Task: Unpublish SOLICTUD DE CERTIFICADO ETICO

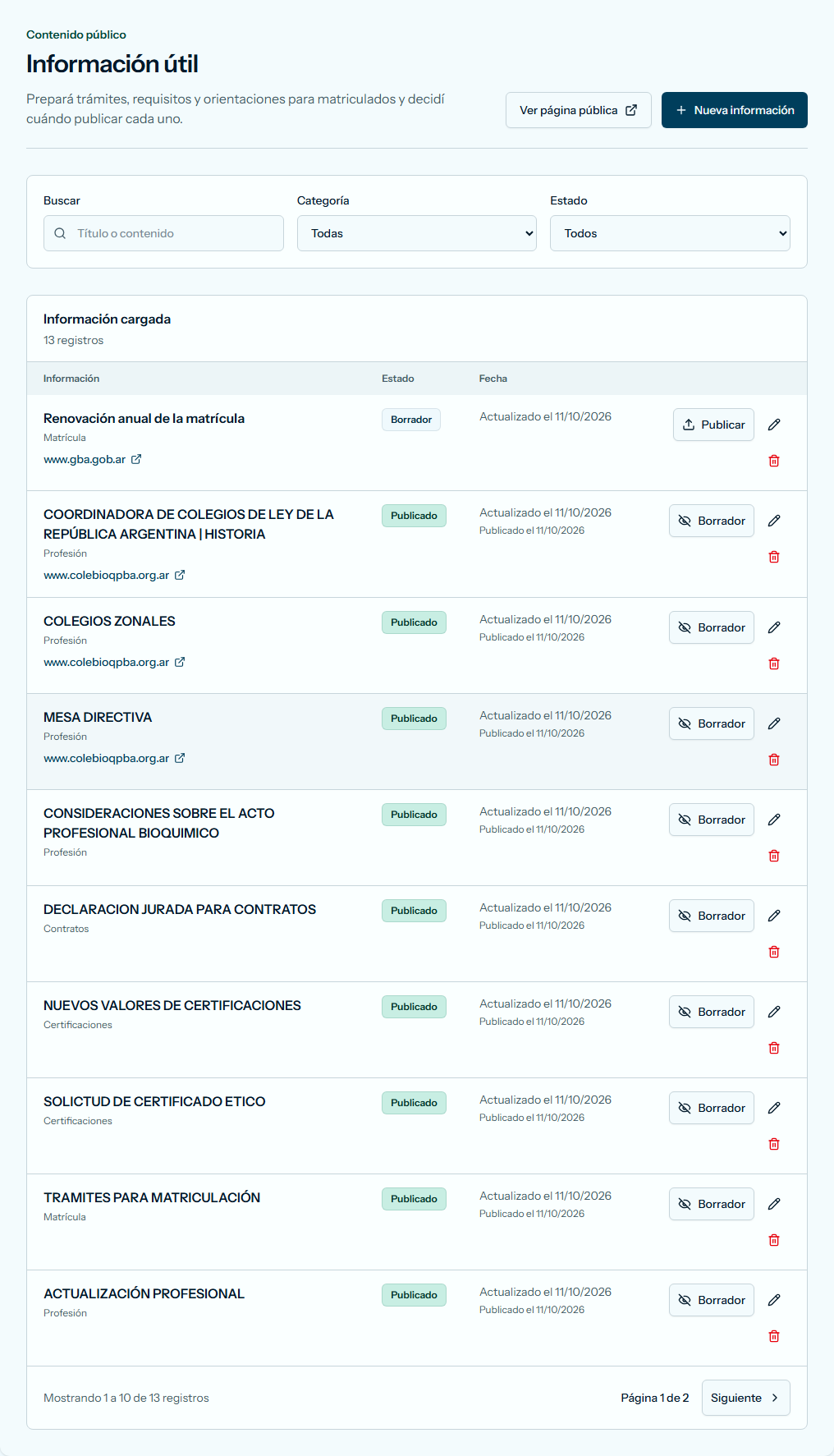Action: pos(712,1108)
